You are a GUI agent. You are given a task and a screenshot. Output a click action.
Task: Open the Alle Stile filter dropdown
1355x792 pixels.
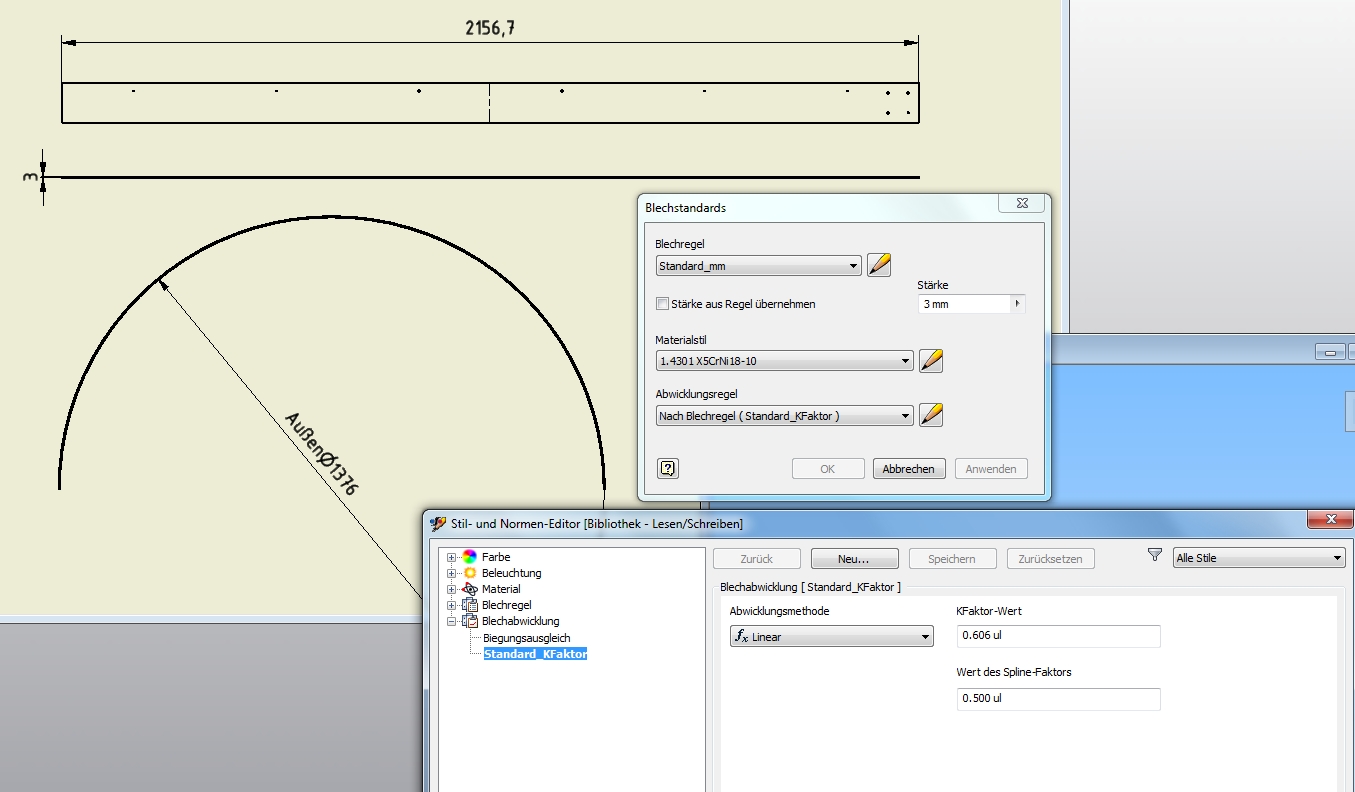tap(1259, 558)
